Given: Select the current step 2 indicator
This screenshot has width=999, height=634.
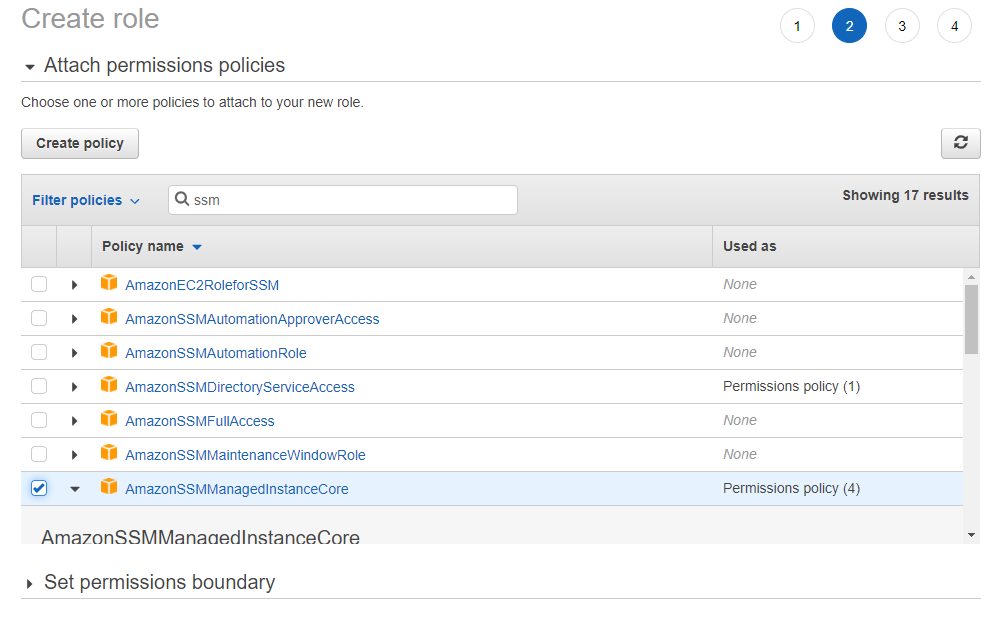Looking at the screenshot, I should (x=849, y=26).
